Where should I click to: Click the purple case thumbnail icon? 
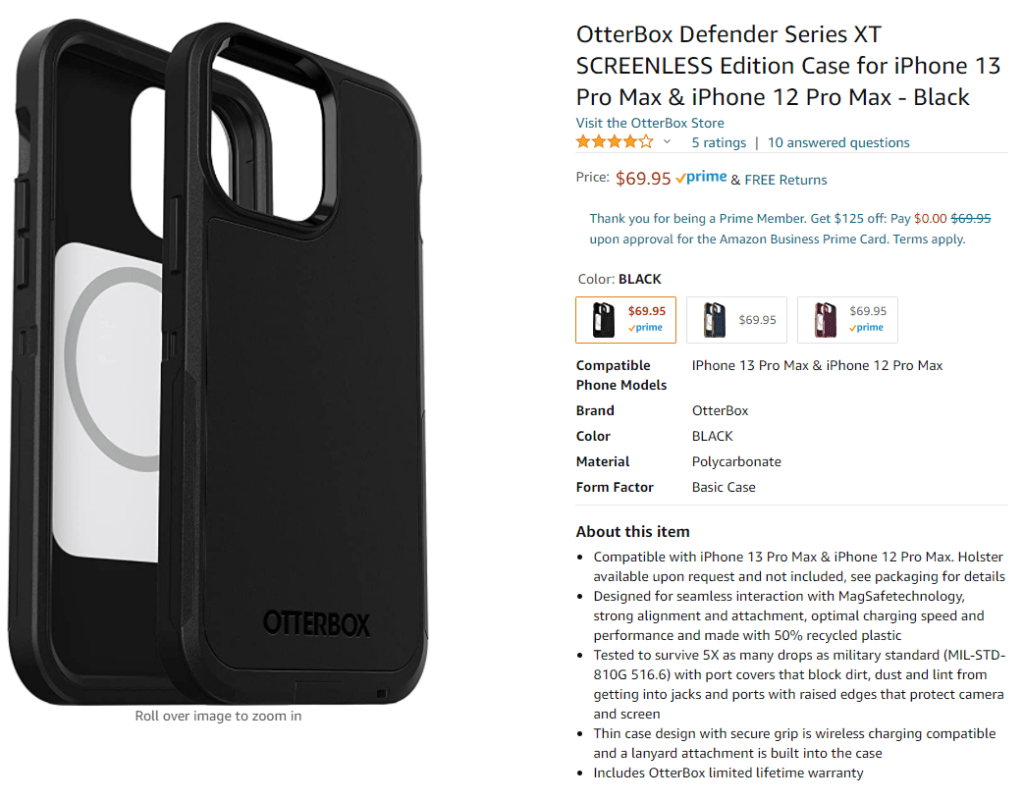825,320
